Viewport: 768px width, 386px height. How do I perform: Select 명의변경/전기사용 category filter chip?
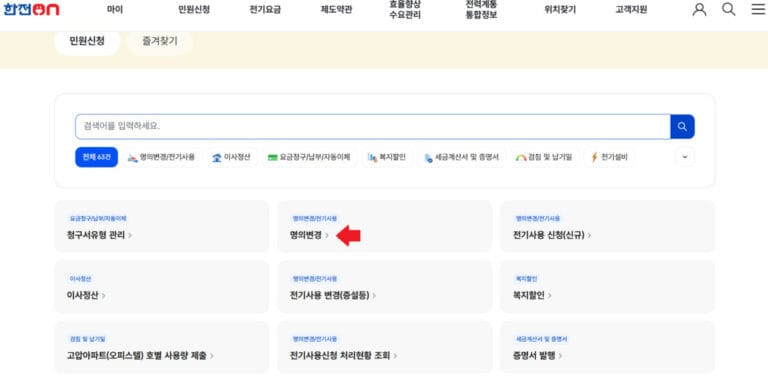click(x=161, y=157)
